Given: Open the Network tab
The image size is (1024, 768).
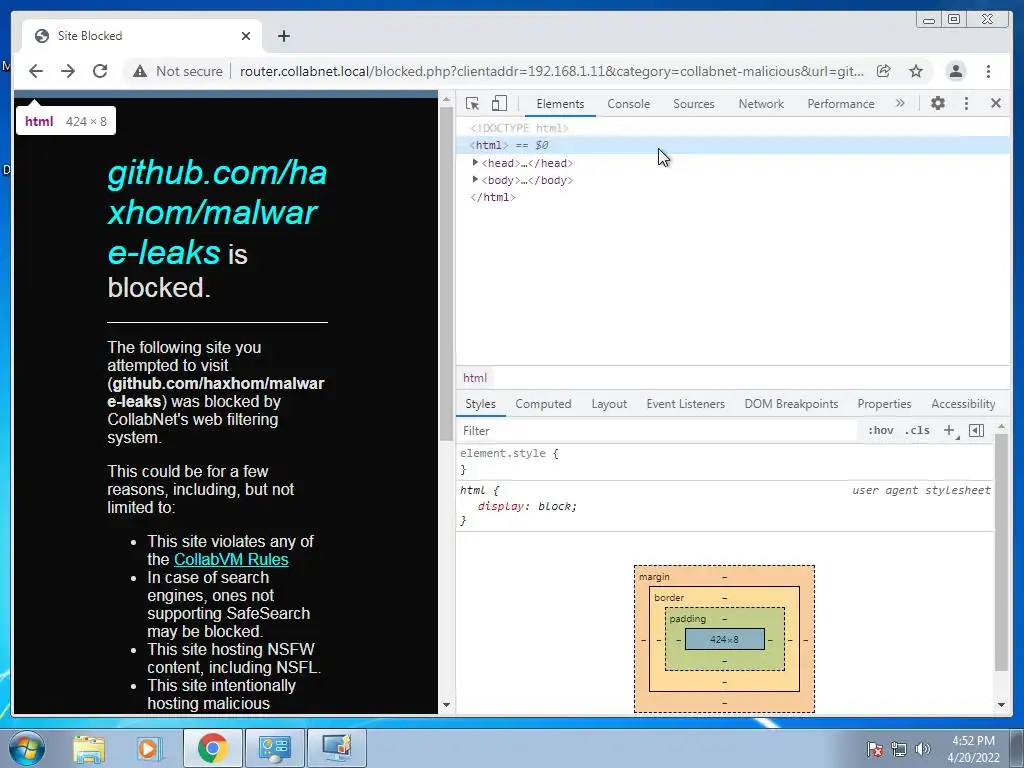Looking at the screenshot, I should click(761, 104).
